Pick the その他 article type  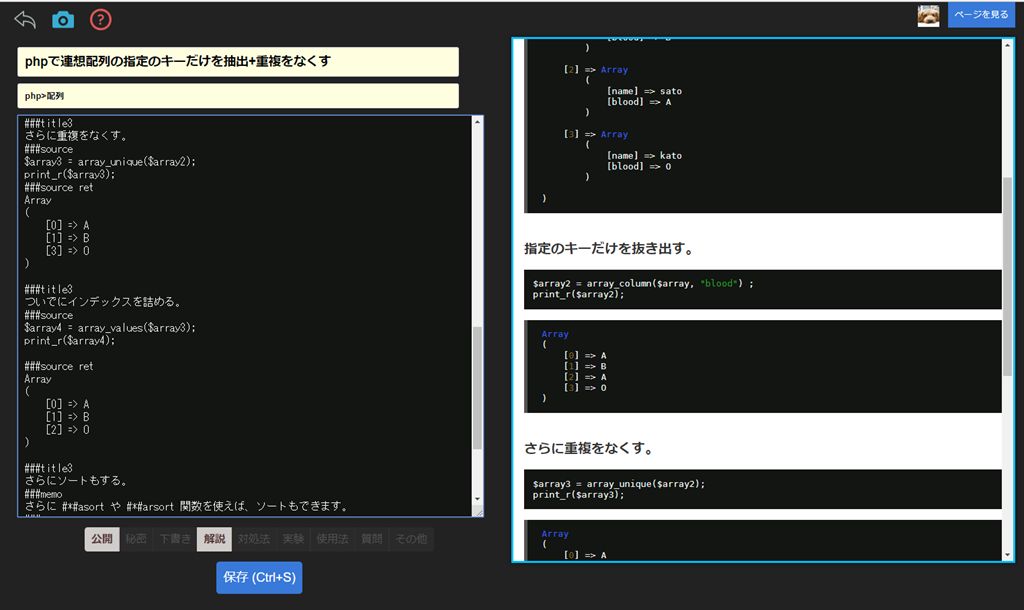[x=411, y=539]
